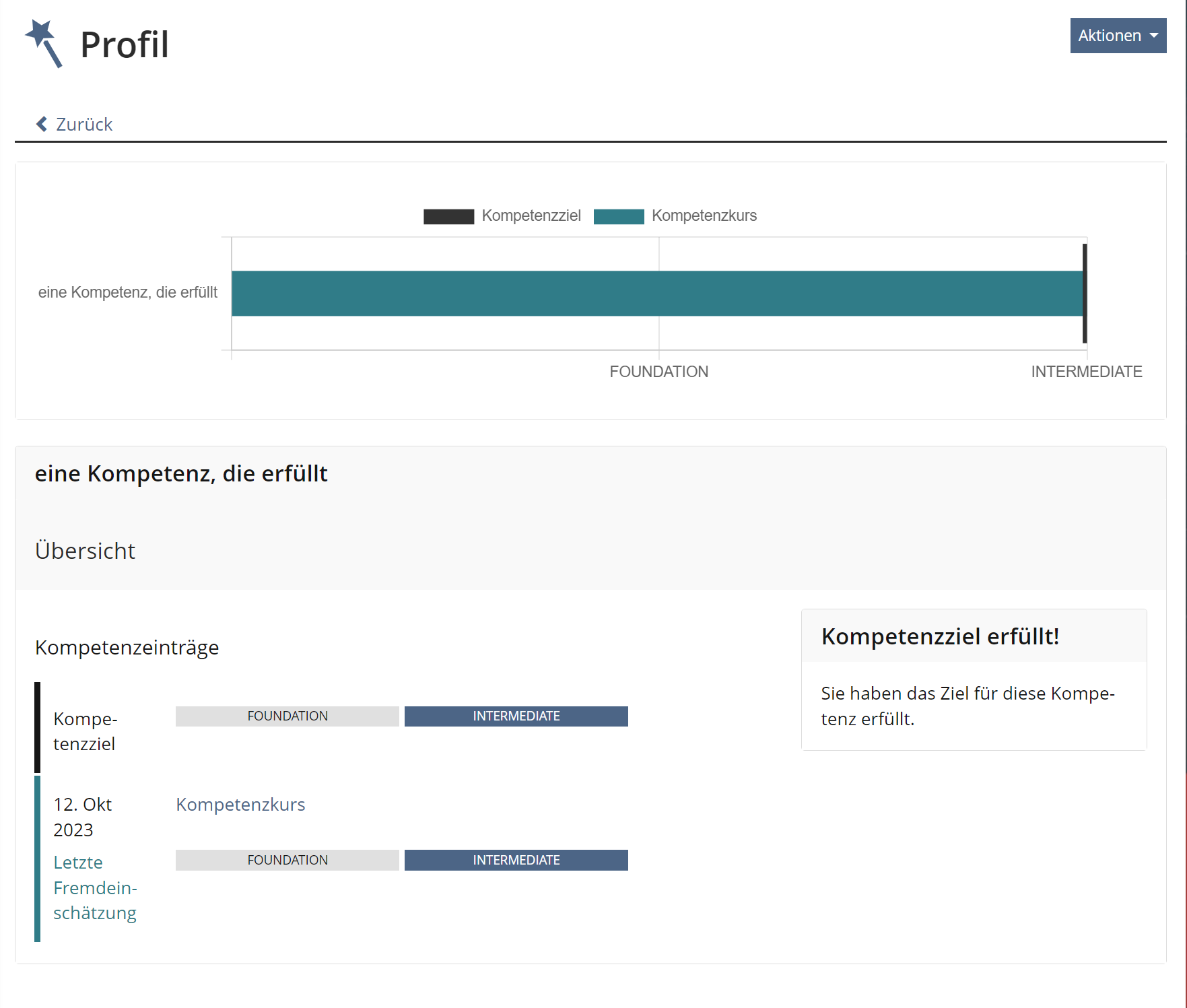The image size is (1187, 1008).
Task: Click the INTERMEDIATE chart axis label
Action: click(x=1086, y=372)
